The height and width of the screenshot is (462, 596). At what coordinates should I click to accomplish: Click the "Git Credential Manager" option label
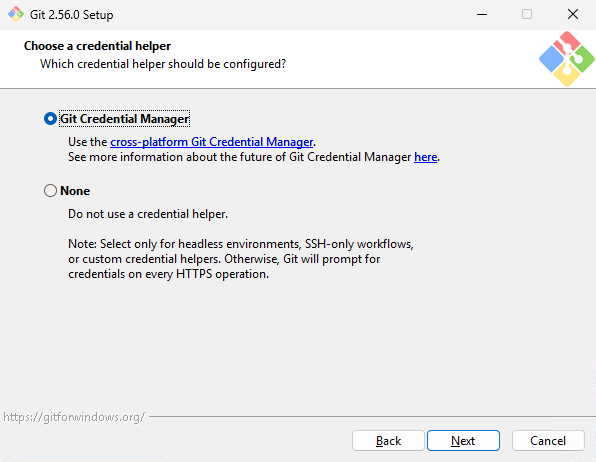(x=125, y=119)
